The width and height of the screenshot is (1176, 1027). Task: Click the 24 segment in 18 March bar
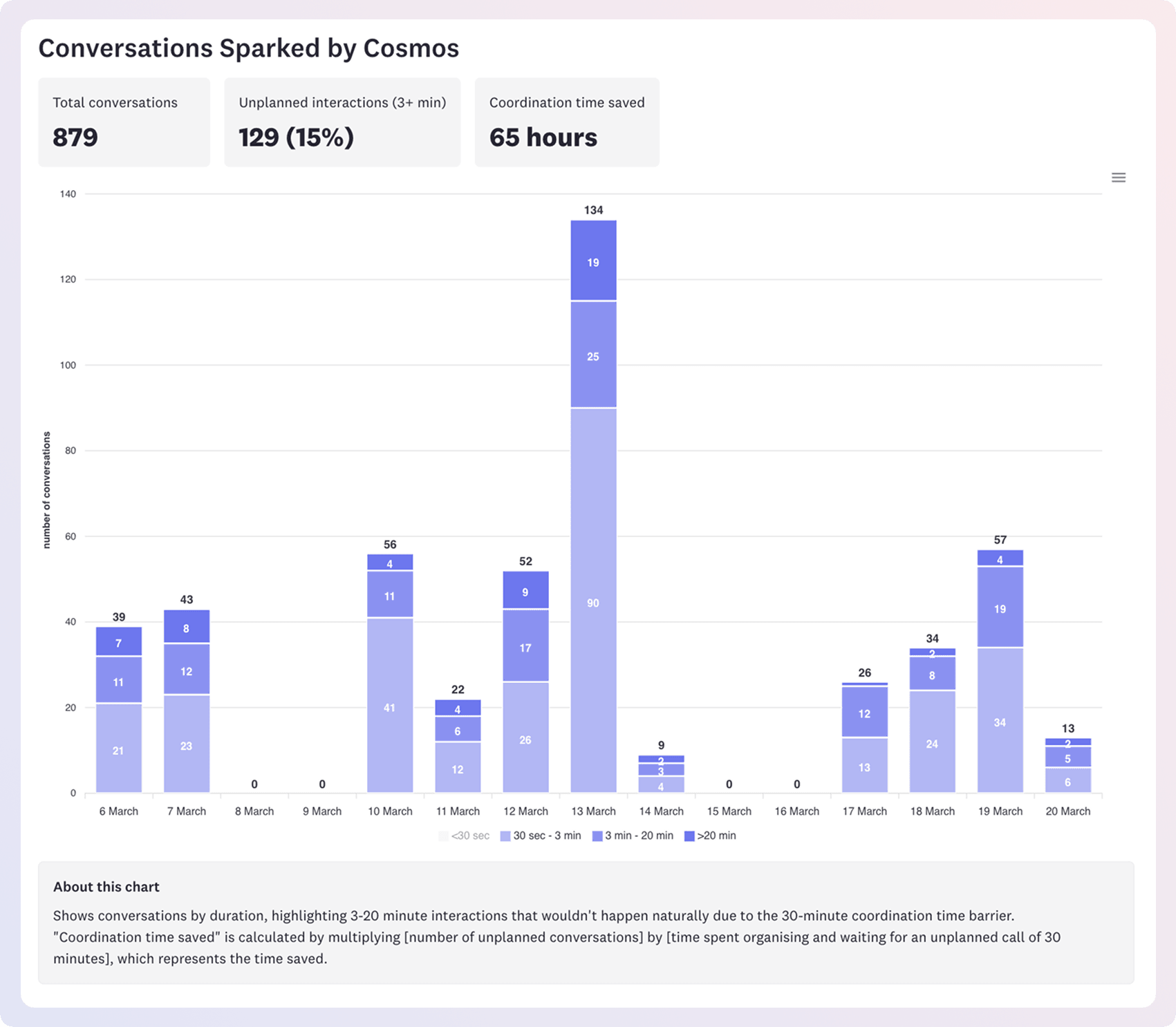[932, 742]
